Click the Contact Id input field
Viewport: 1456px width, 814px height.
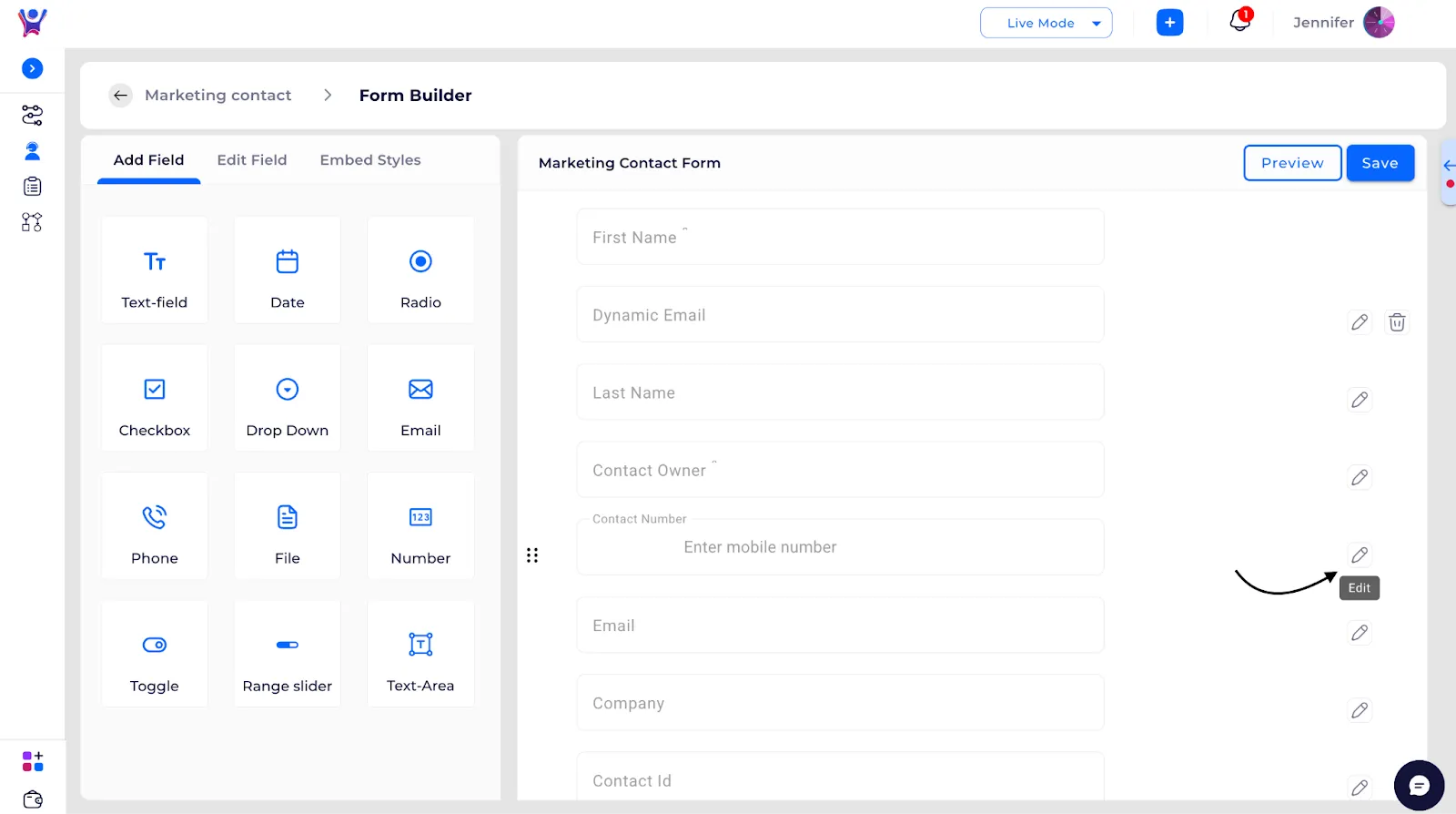[x=840, y=778]
